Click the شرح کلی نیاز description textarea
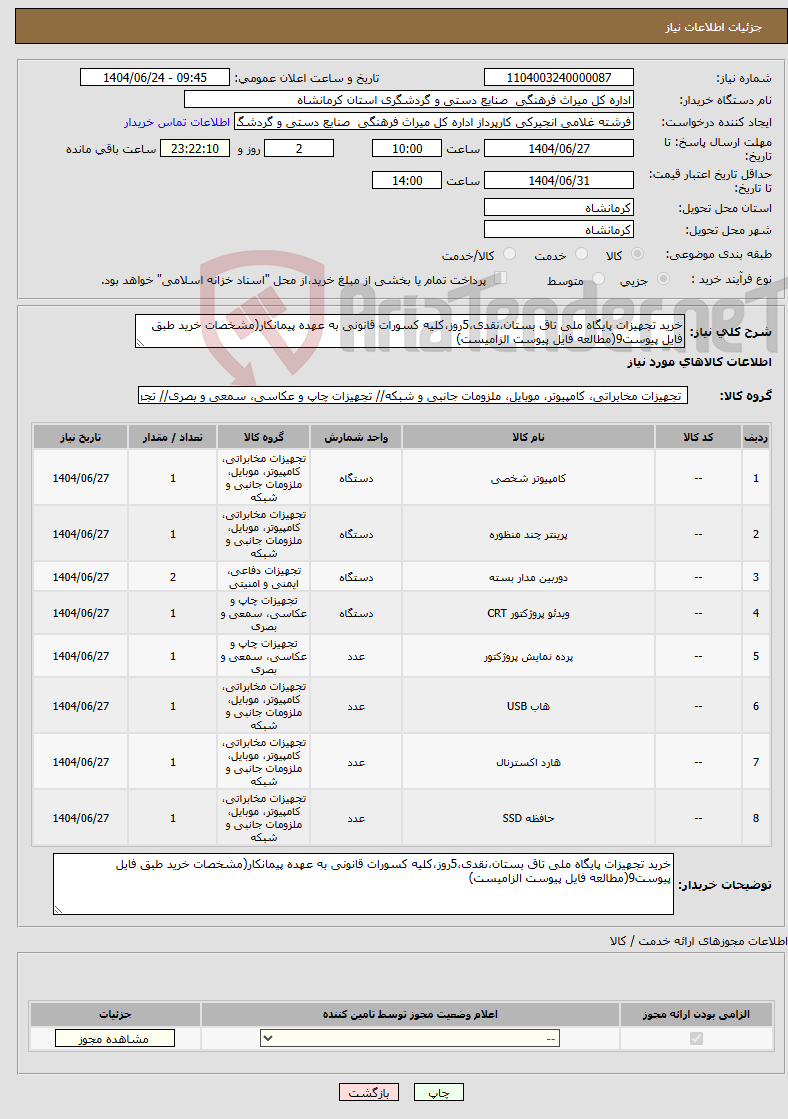The width and height of the screenshot is (788, 1119). coord(410,332)
